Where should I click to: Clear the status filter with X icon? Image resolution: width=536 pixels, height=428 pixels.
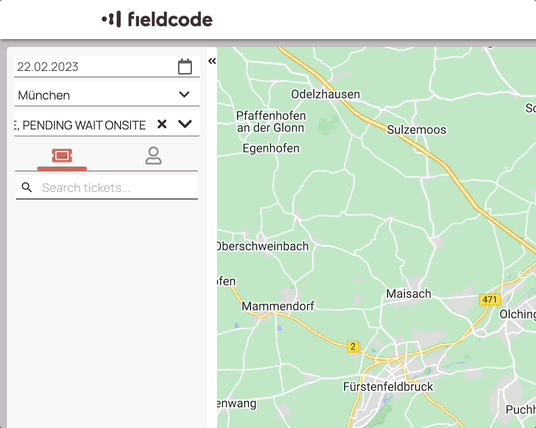162,124
